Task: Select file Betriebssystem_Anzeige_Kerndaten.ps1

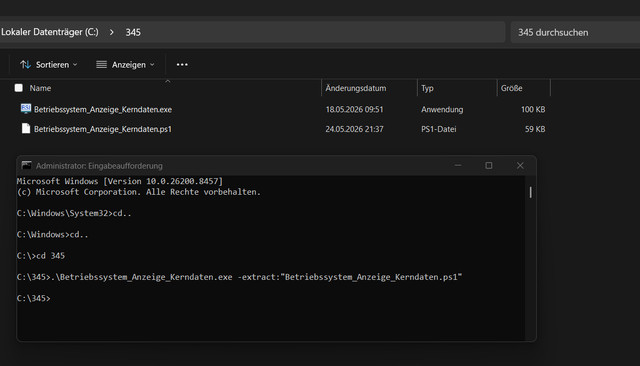Action: coord(103,129)
